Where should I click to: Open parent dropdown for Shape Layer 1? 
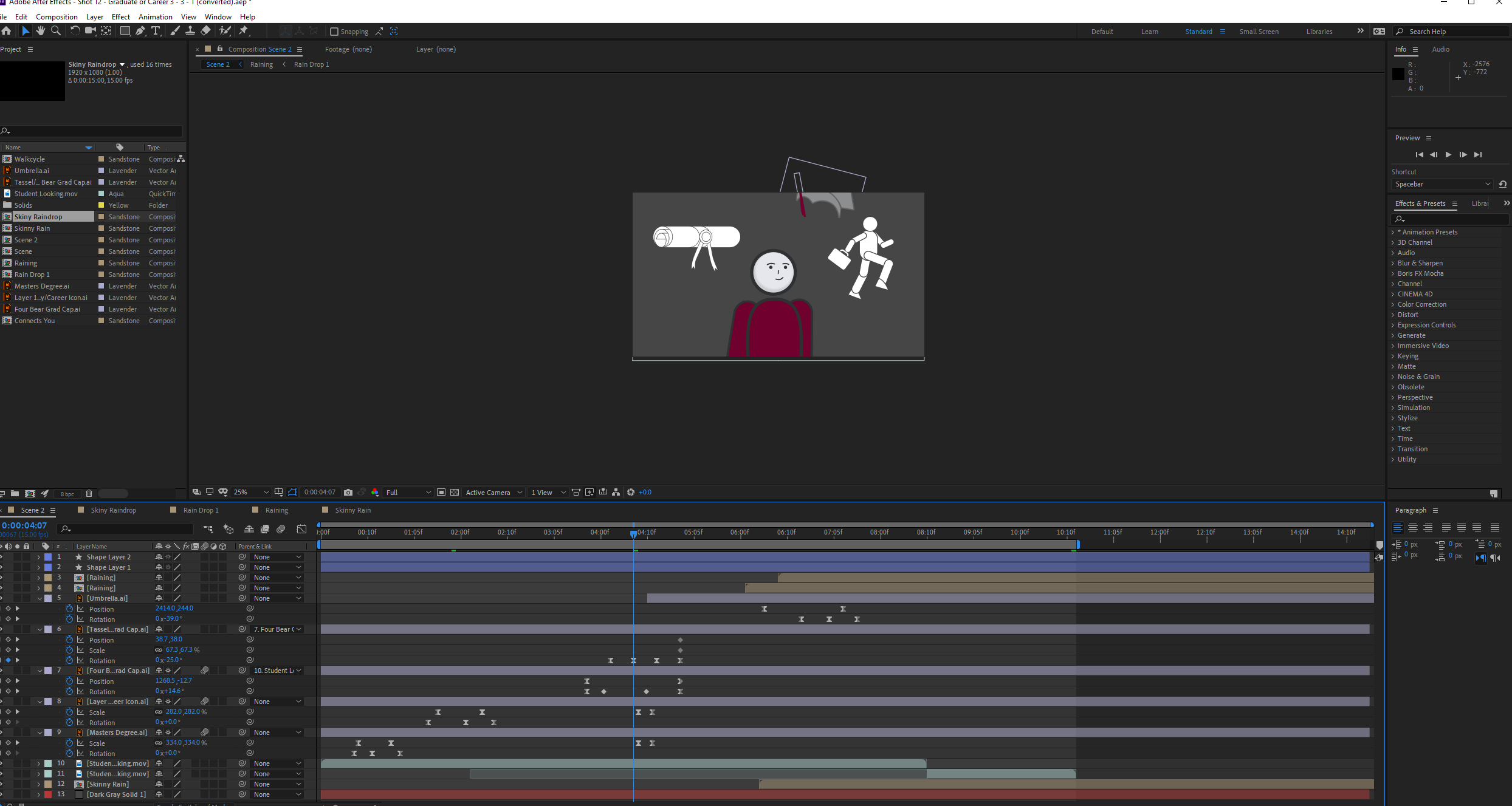[x=277, y=567]
